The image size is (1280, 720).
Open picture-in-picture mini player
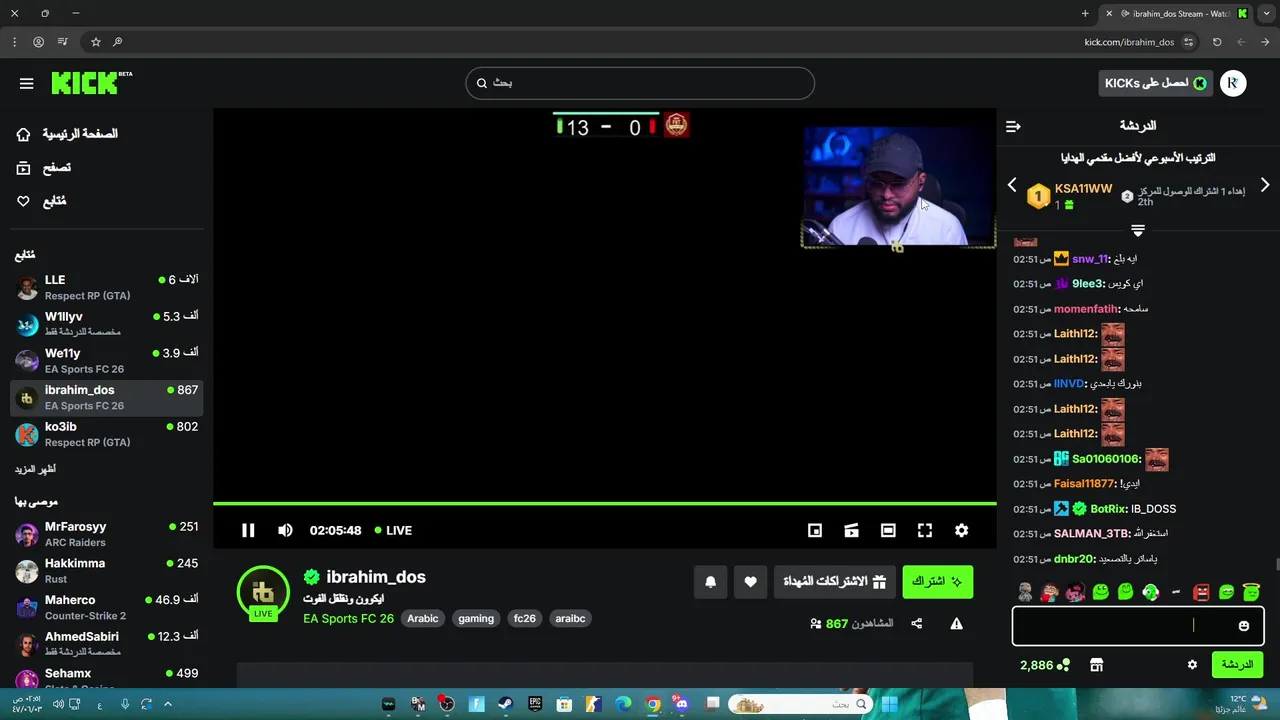point(815,530)
